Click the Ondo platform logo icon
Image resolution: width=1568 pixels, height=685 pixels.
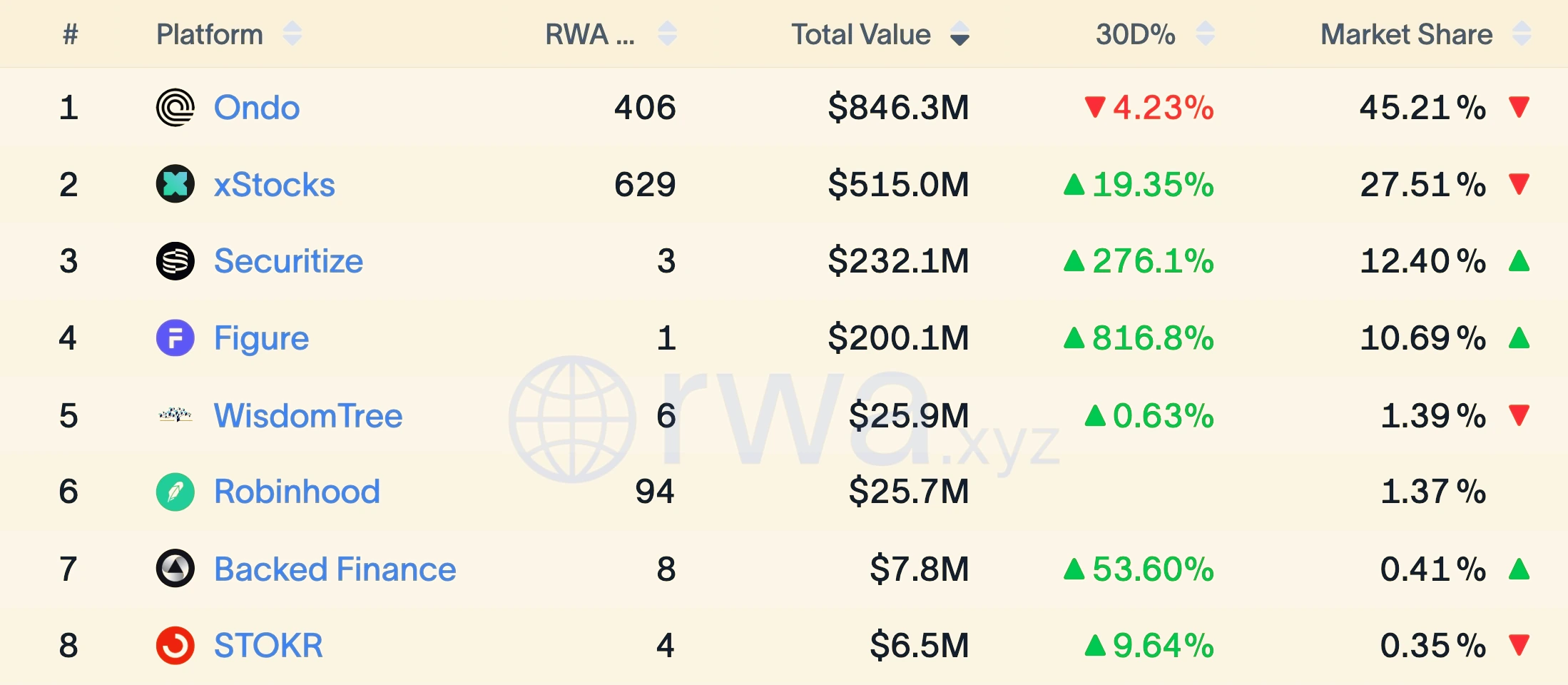(x=175, y=108)
